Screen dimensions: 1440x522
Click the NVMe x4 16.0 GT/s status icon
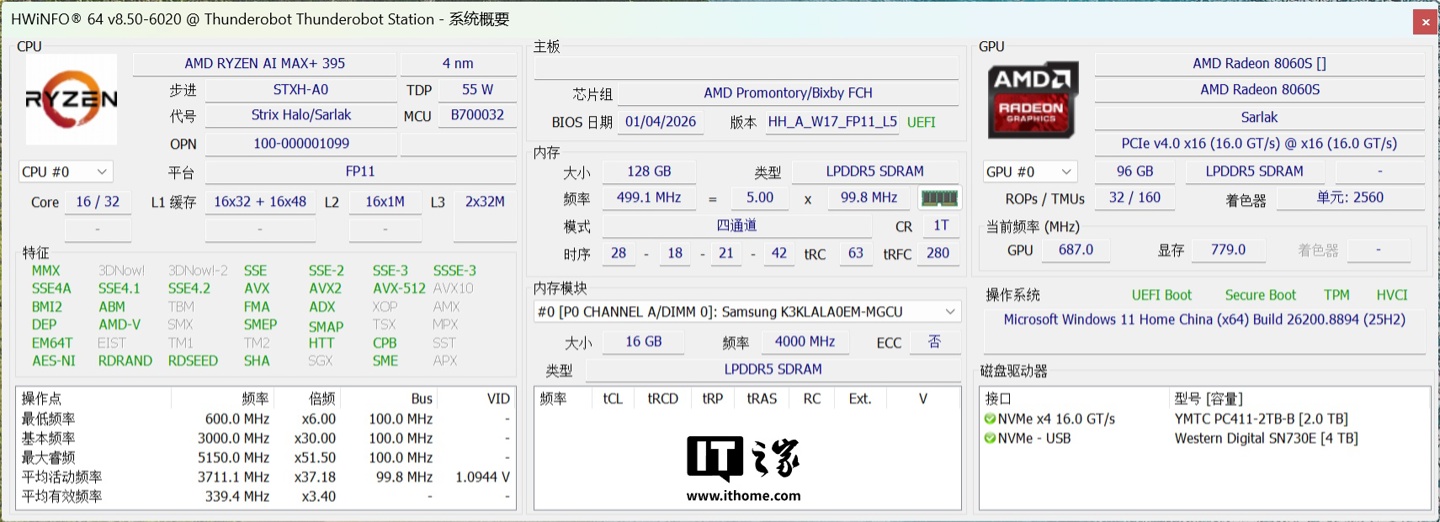tap(990, 419)
